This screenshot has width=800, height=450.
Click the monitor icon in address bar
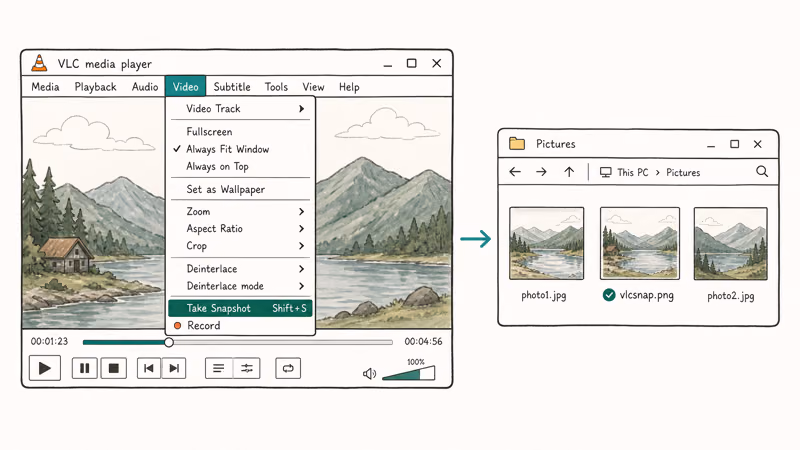click(x=606, y=172)
